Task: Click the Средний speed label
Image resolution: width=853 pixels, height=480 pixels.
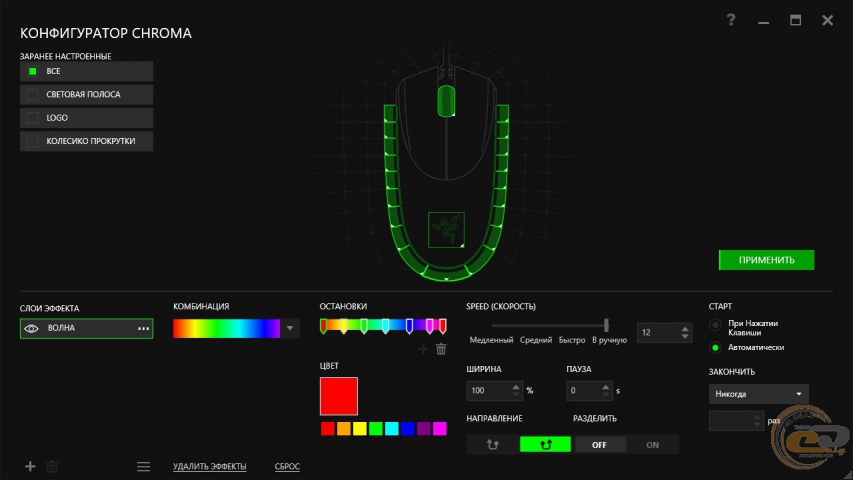Action: 536,340
